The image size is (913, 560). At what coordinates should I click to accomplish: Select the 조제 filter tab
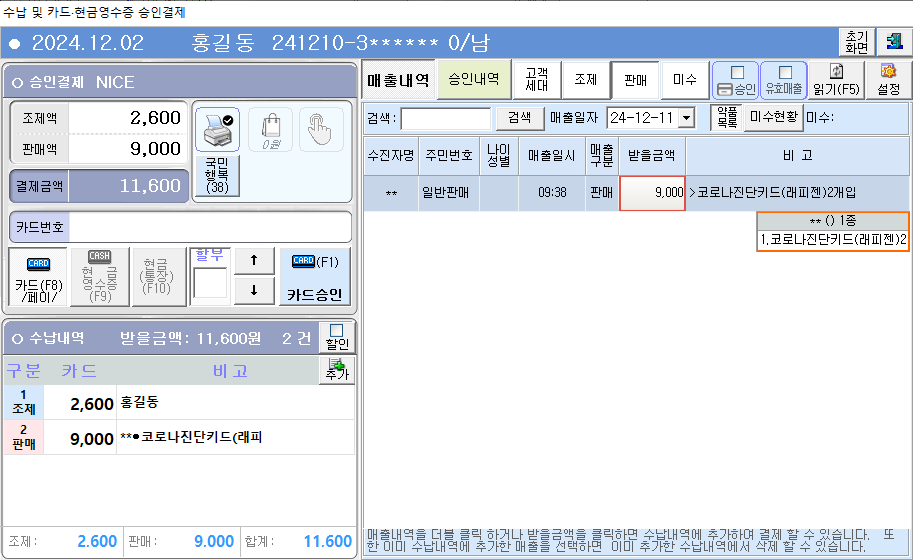(586, 80)
